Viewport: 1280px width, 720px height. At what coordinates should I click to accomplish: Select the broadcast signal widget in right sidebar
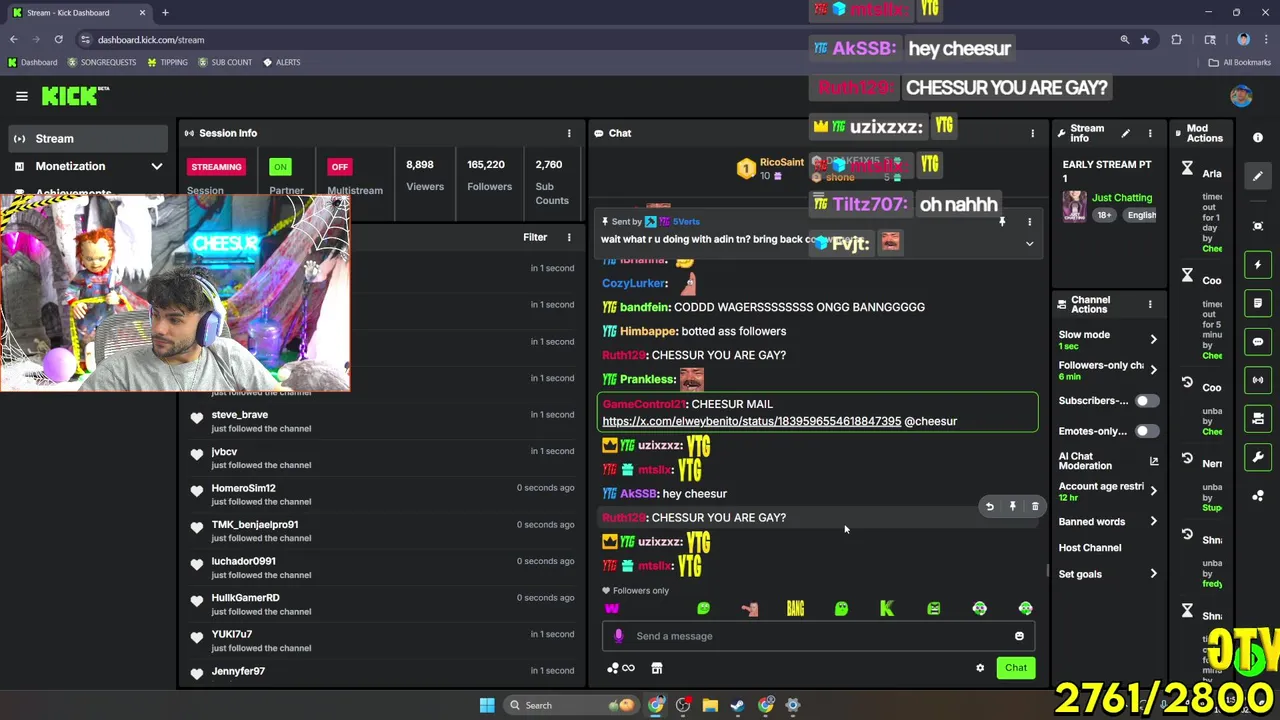coord(1258,380)
